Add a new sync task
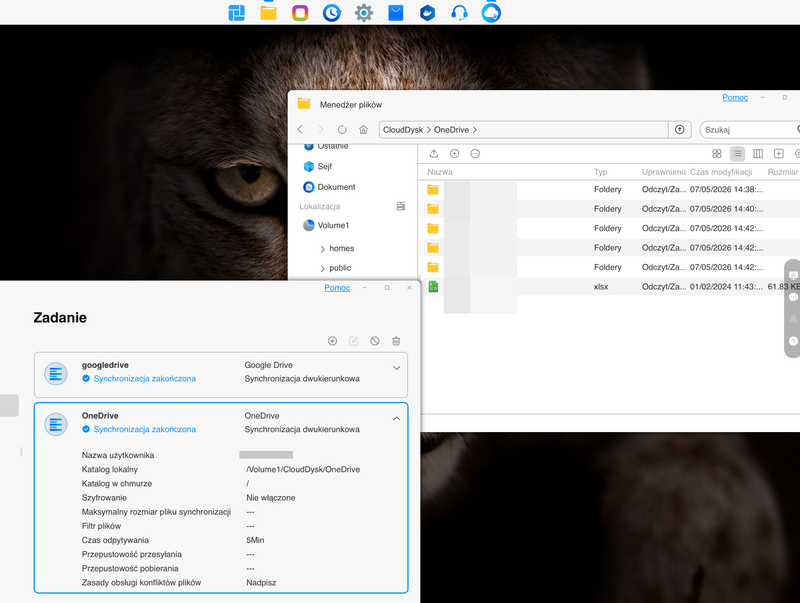 coord(332,341)
